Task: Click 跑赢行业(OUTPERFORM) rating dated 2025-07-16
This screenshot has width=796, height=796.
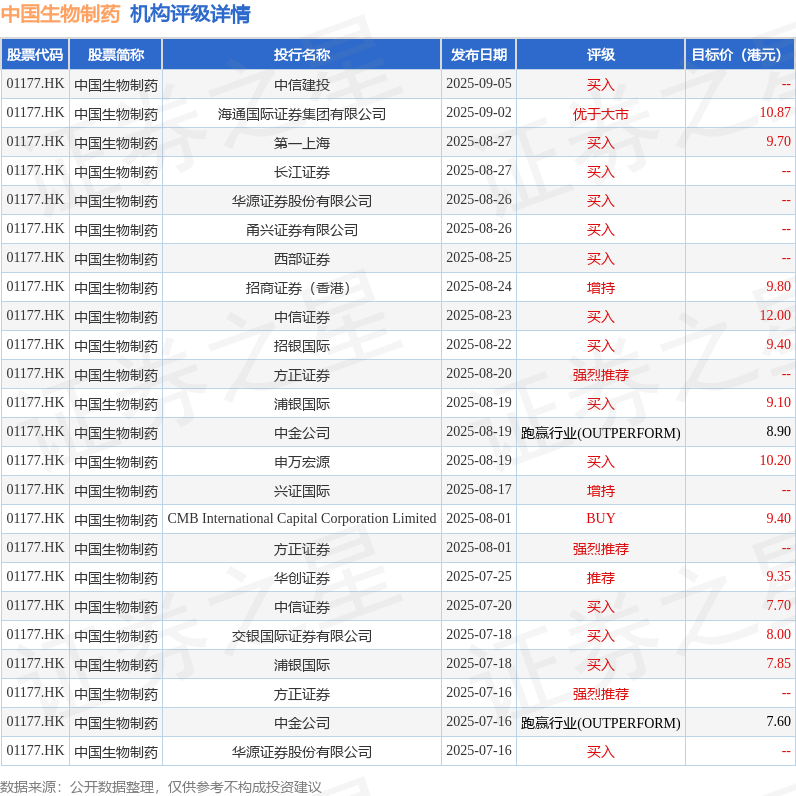Action: [601, 722]
